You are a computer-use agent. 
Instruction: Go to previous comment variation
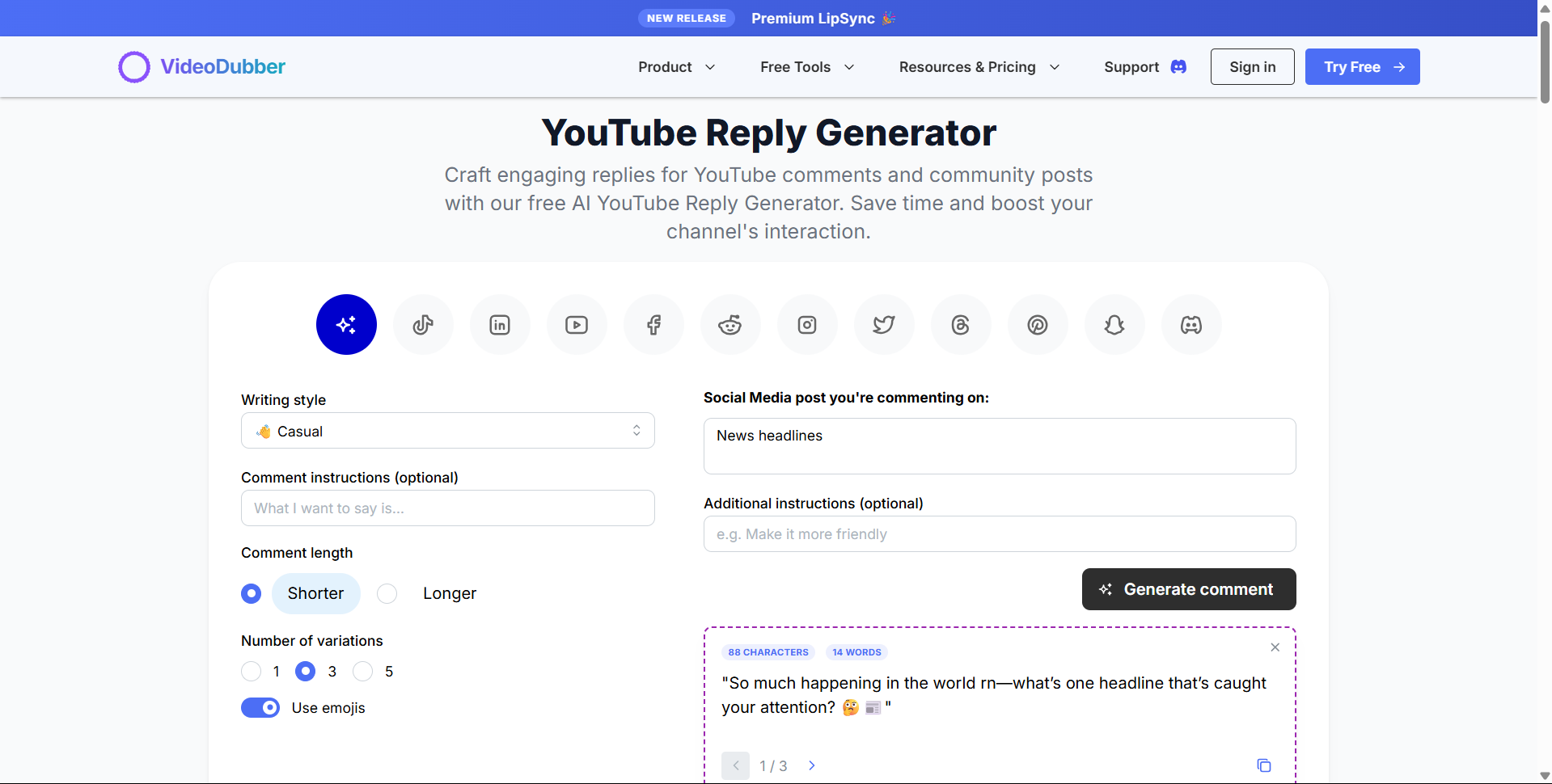[736, 765]
